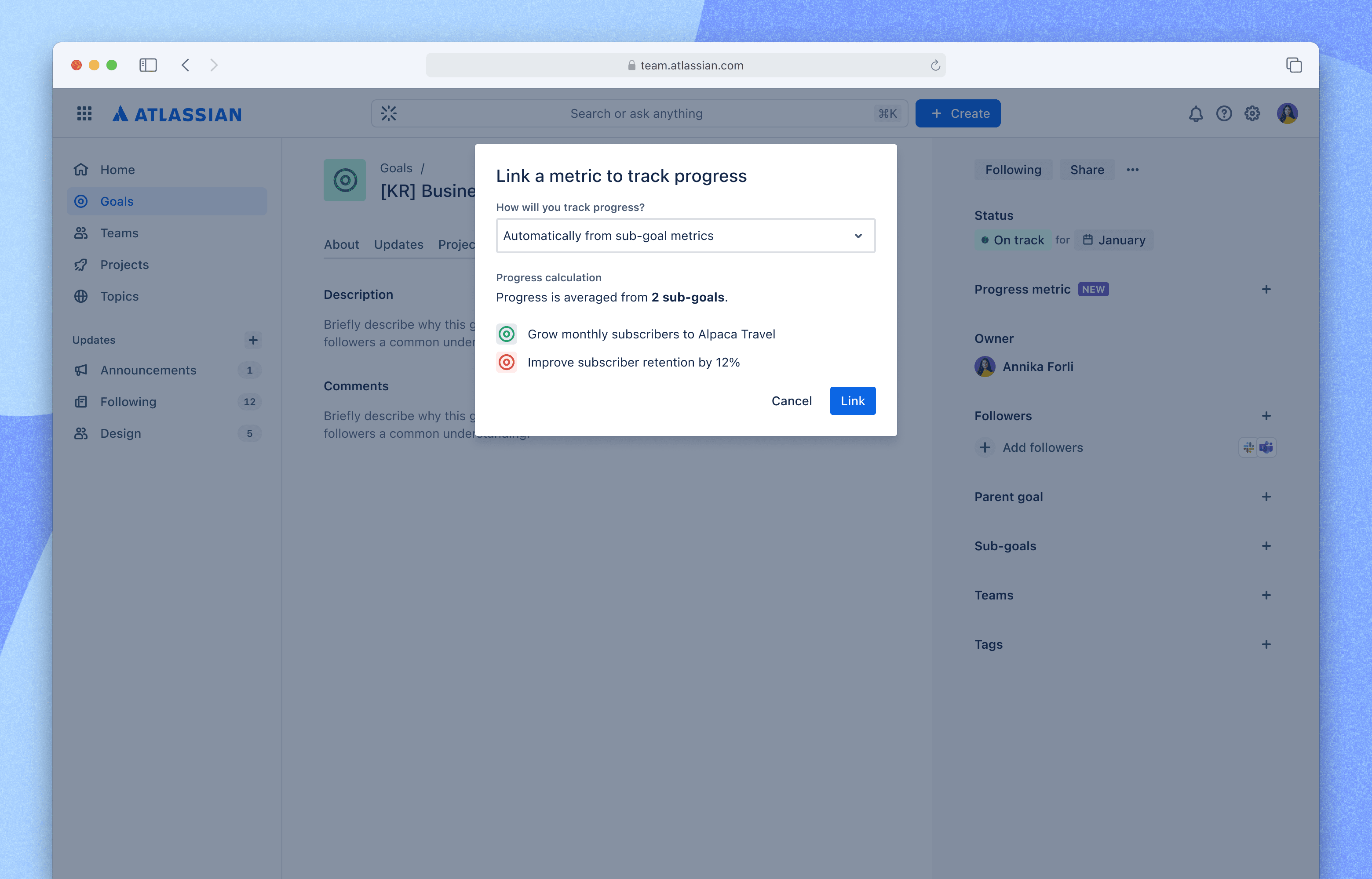Cancel the link metric dialog
The height and width of the screenshot is (879, 1372).
click(x=792, y=401)
